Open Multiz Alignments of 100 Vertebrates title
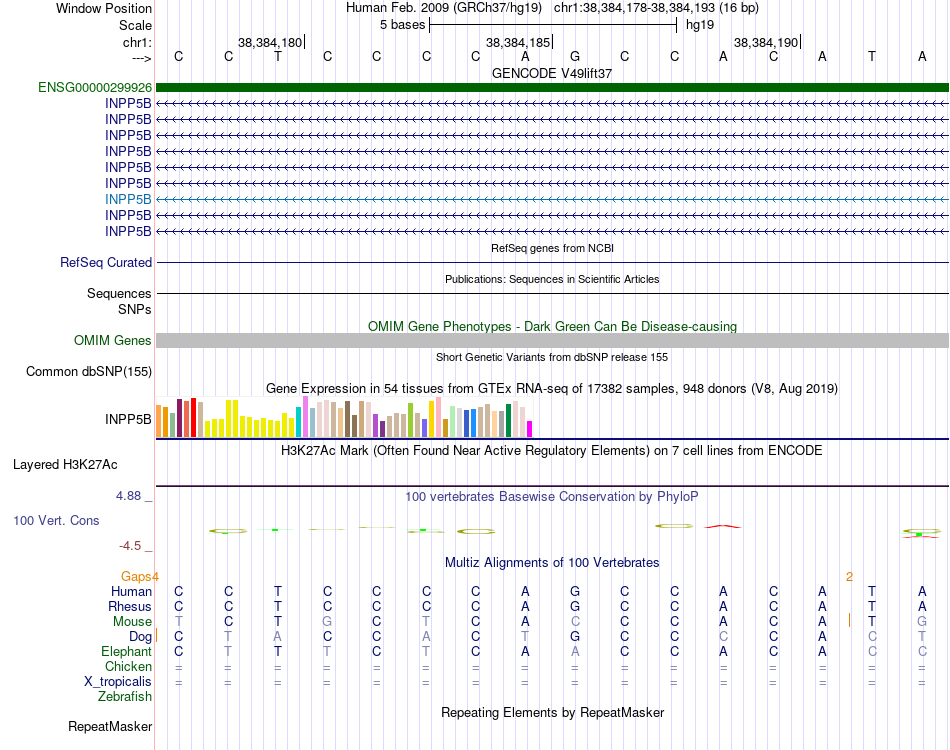The height and width of the screenshot is (750, 950). (552, 563)
